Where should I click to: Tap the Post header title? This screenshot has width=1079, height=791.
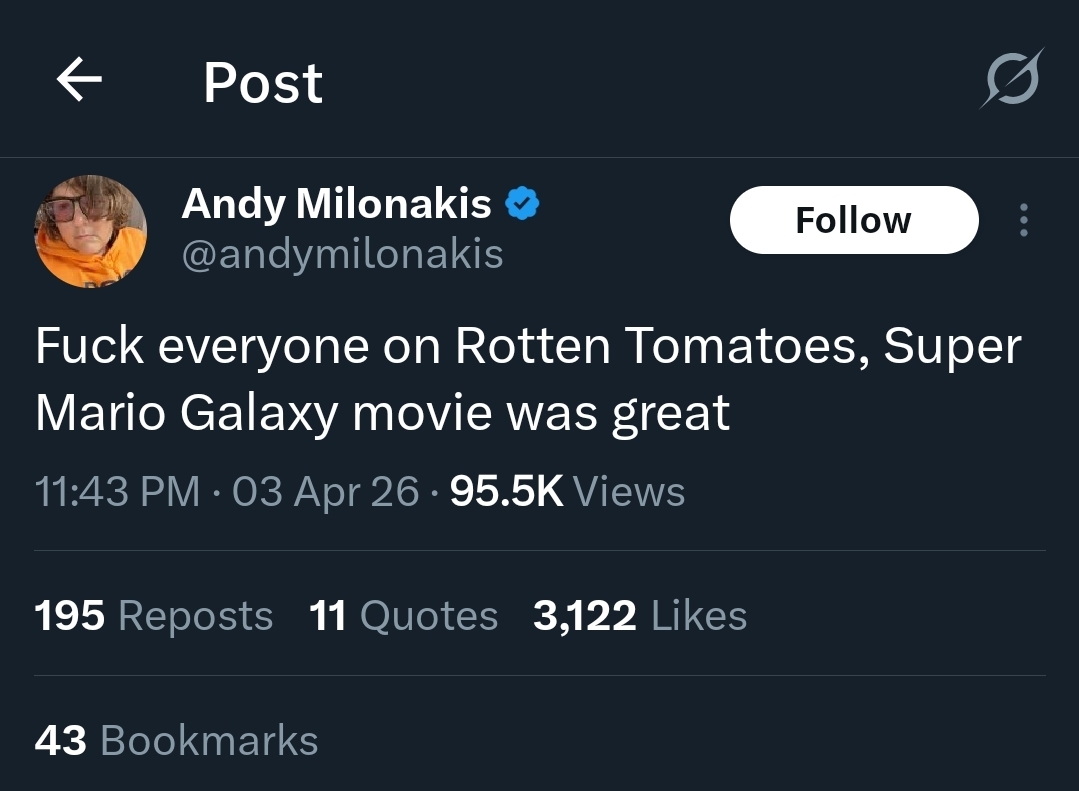click(263, 83)
